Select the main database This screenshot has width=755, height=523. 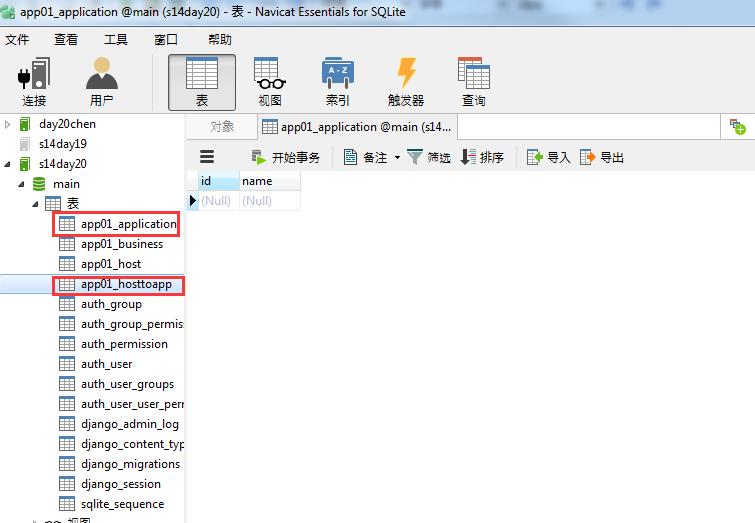coord(66,184)
